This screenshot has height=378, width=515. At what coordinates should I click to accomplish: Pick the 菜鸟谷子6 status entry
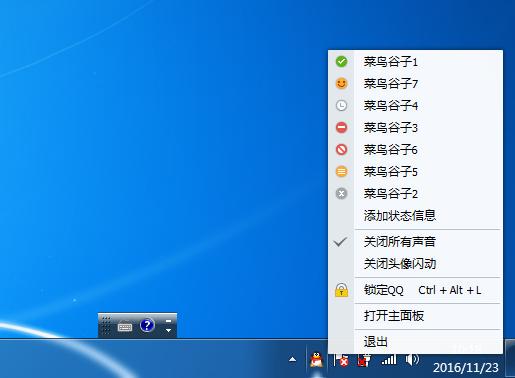pos(415,149)
